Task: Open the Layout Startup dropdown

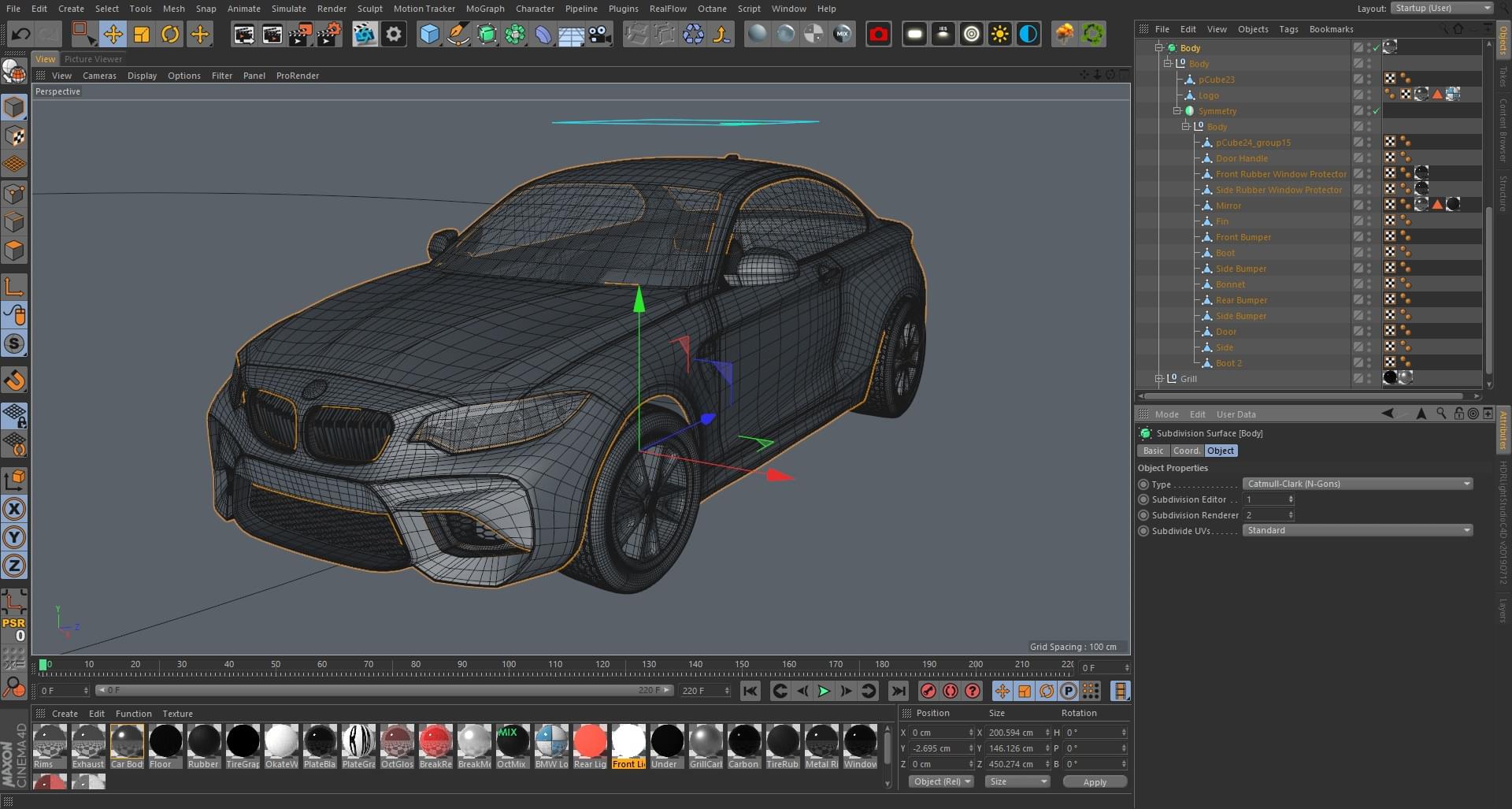Action: pos(1441,8)
